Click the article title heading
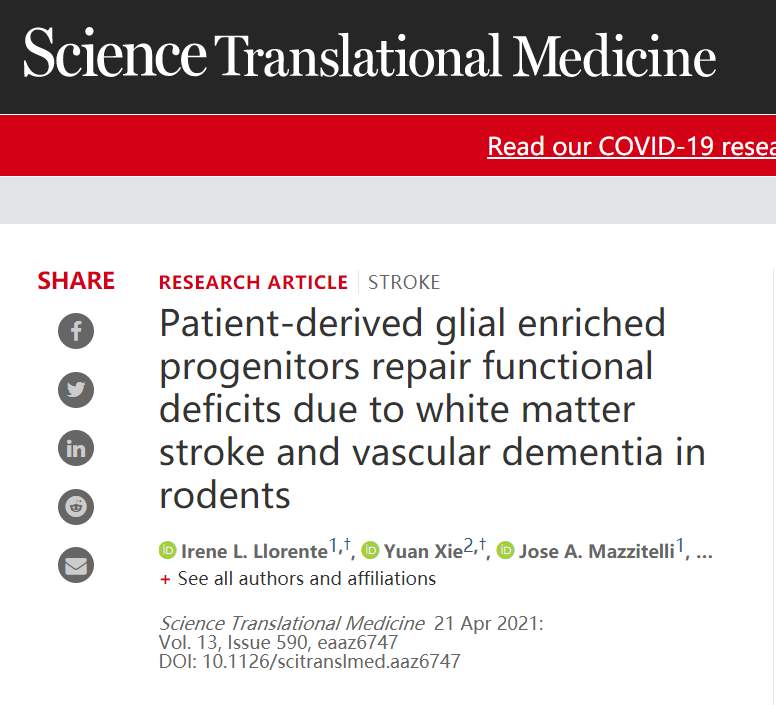Viewport: 776px width, 705px height. click(x=432, y=409)
